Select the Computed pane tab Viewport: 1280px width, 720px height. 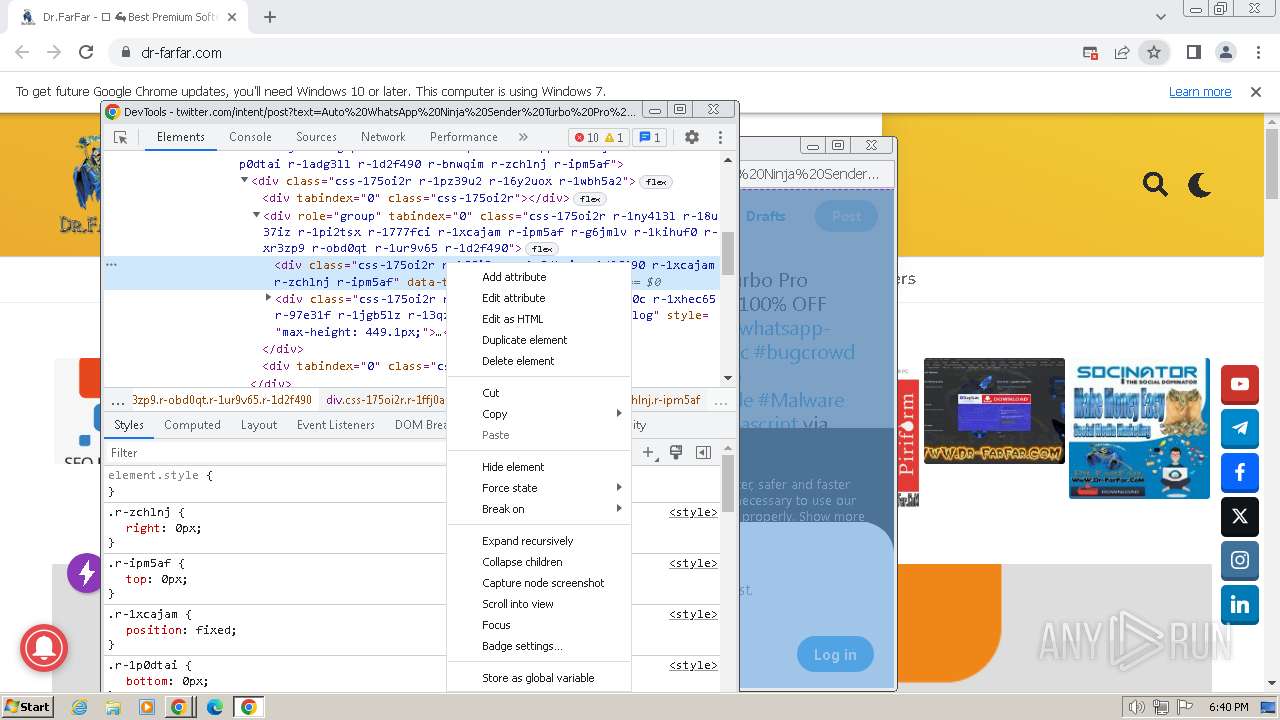192,425
